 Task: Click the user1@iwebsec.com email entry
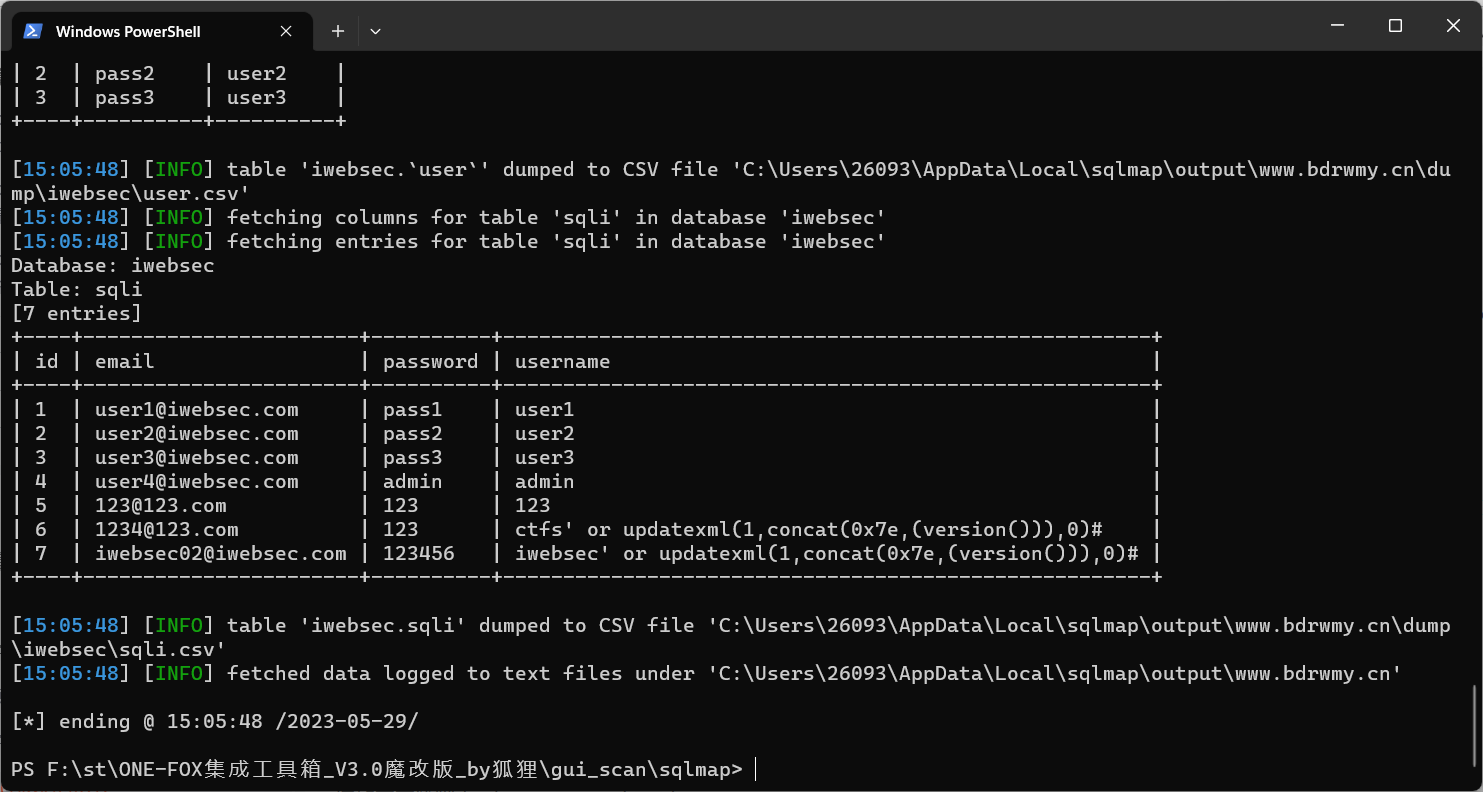[x=196, y=410]
